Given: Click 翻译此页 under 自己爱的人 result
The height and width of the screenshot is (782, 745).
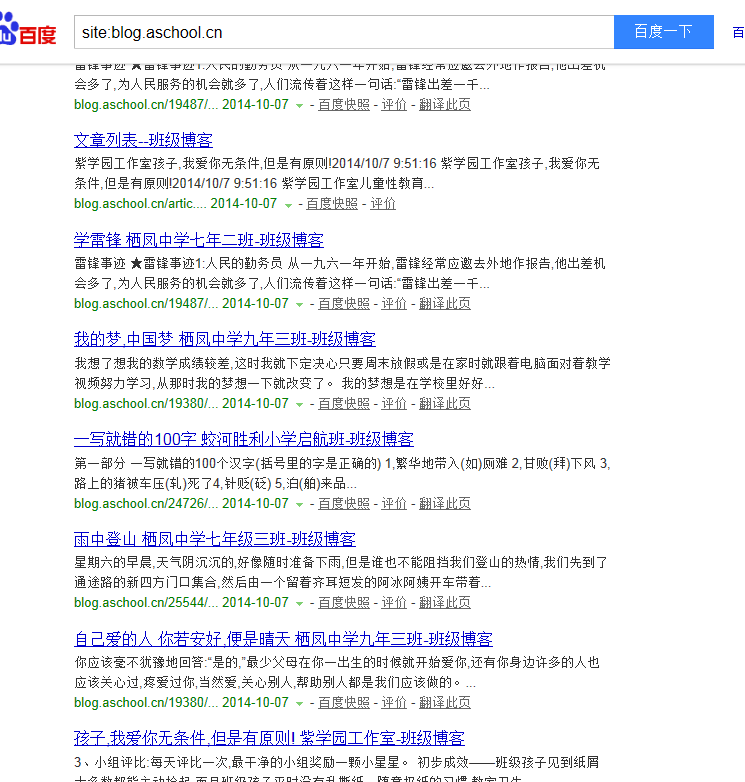Looking at the screenshot, I should tap(445, 702).
